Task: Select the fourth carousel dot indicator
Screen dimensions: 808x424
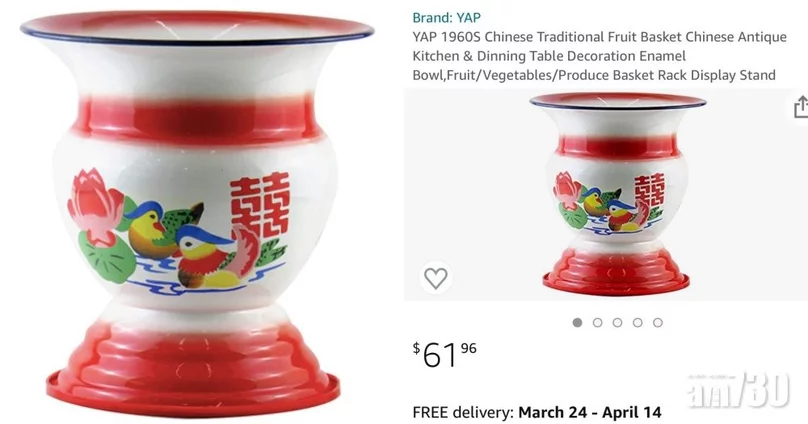Action: pos(637,323)
